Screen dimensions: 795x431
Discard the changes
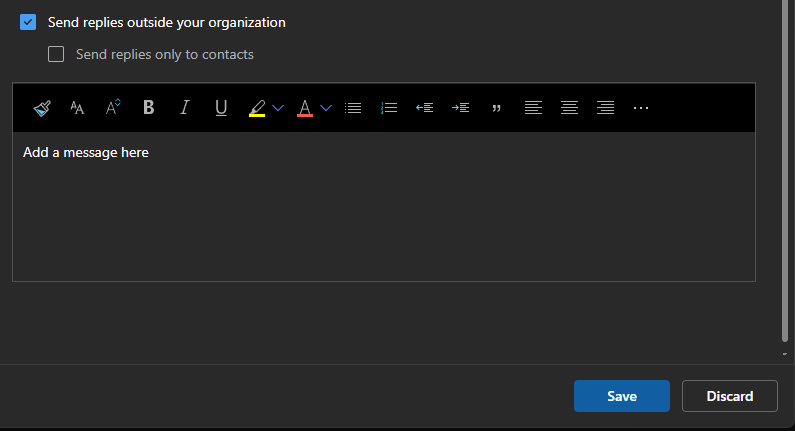tap(729, 396)
